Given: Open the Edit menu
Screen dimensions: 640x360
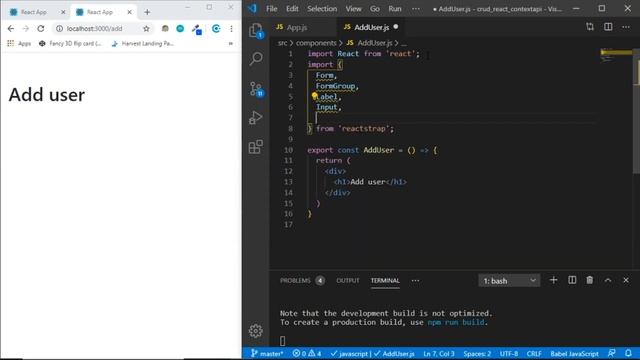Looking at the screenshot, I should (x=292, y=9).
